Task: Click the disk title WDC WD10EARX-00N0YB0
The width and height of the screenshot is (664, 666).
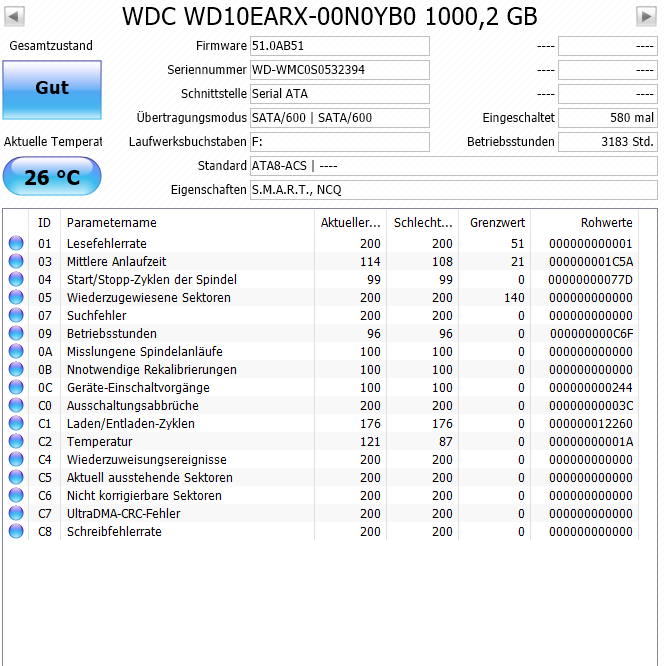Action: pyautogui.click(x=330, y=17)
